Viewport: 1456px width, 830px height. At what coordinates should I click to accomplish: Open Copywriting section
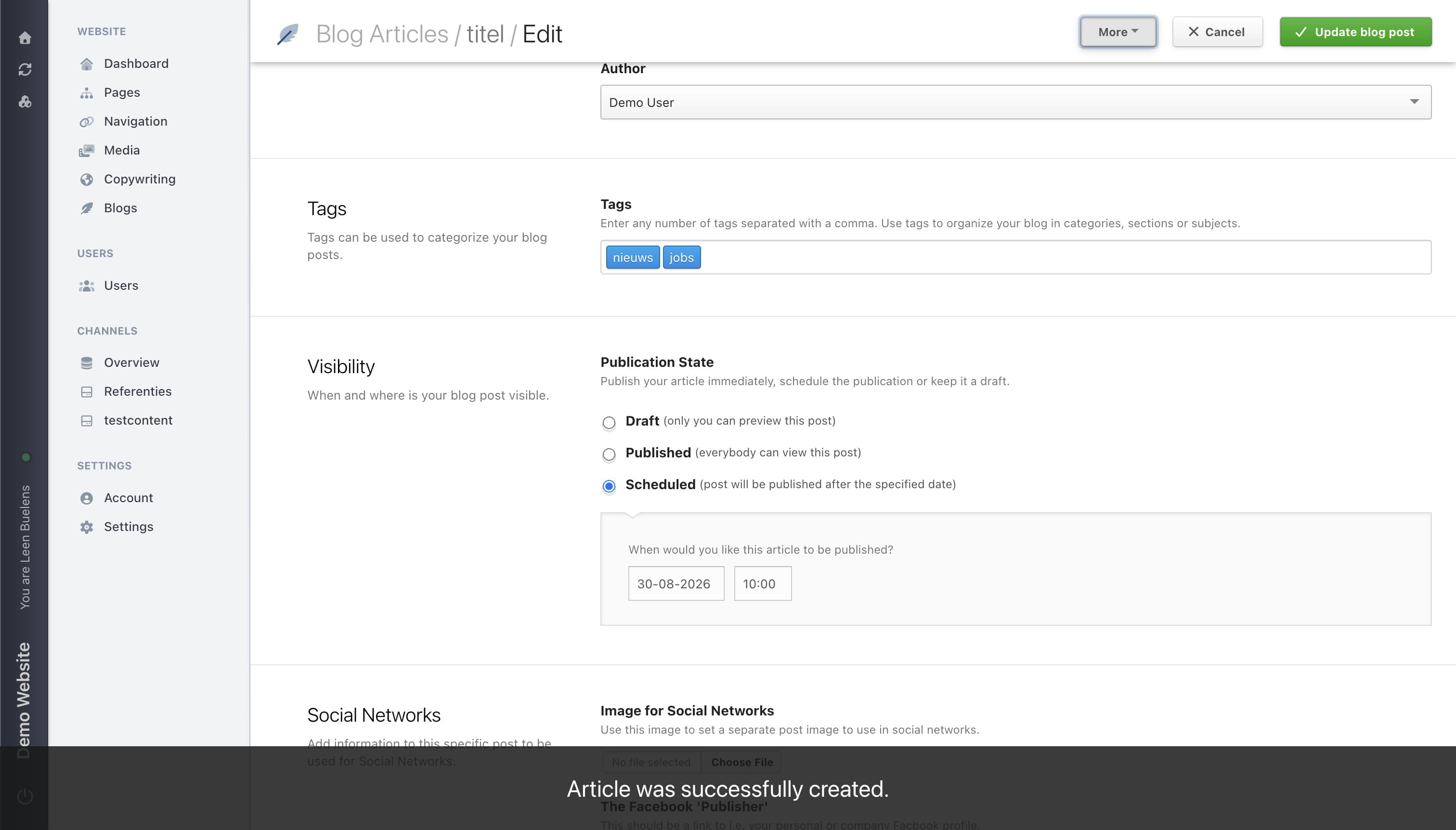click(x=140, y=179)
